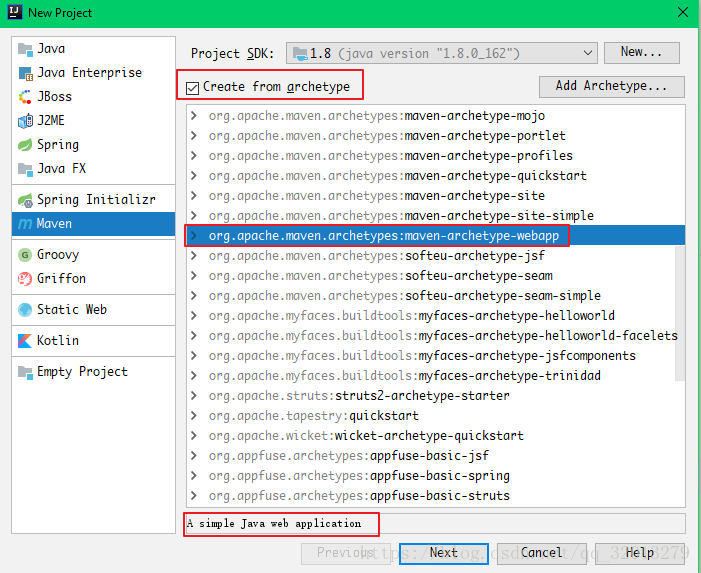Expand appfuse-basic-spring entry

194,476
